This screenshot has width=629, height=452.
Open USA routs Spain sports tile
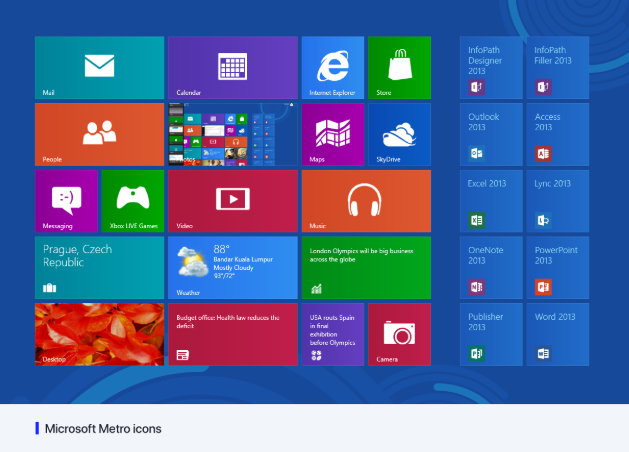click(333, 334)
